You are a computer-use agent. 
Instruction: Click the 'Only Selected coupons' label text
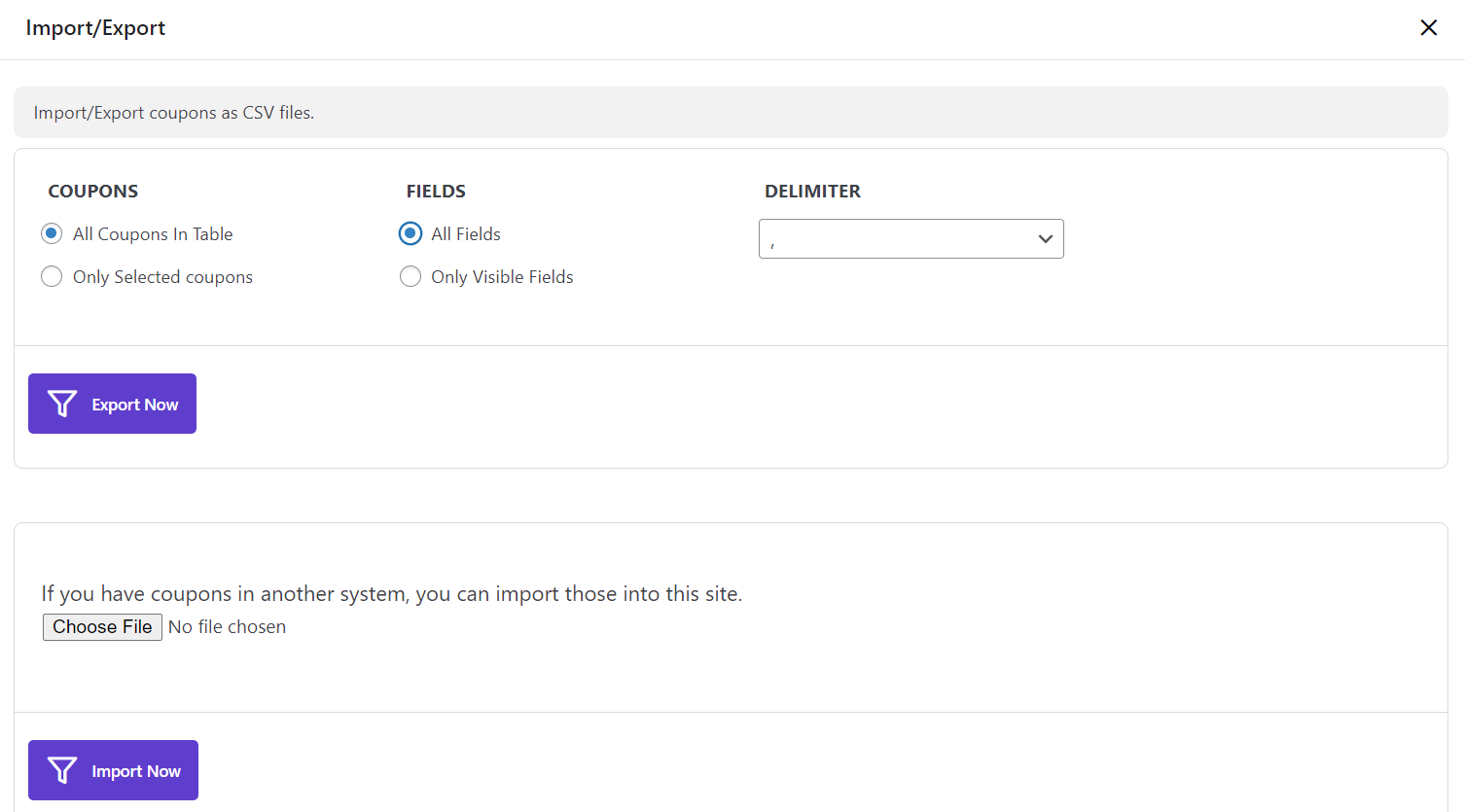point(162,277)
